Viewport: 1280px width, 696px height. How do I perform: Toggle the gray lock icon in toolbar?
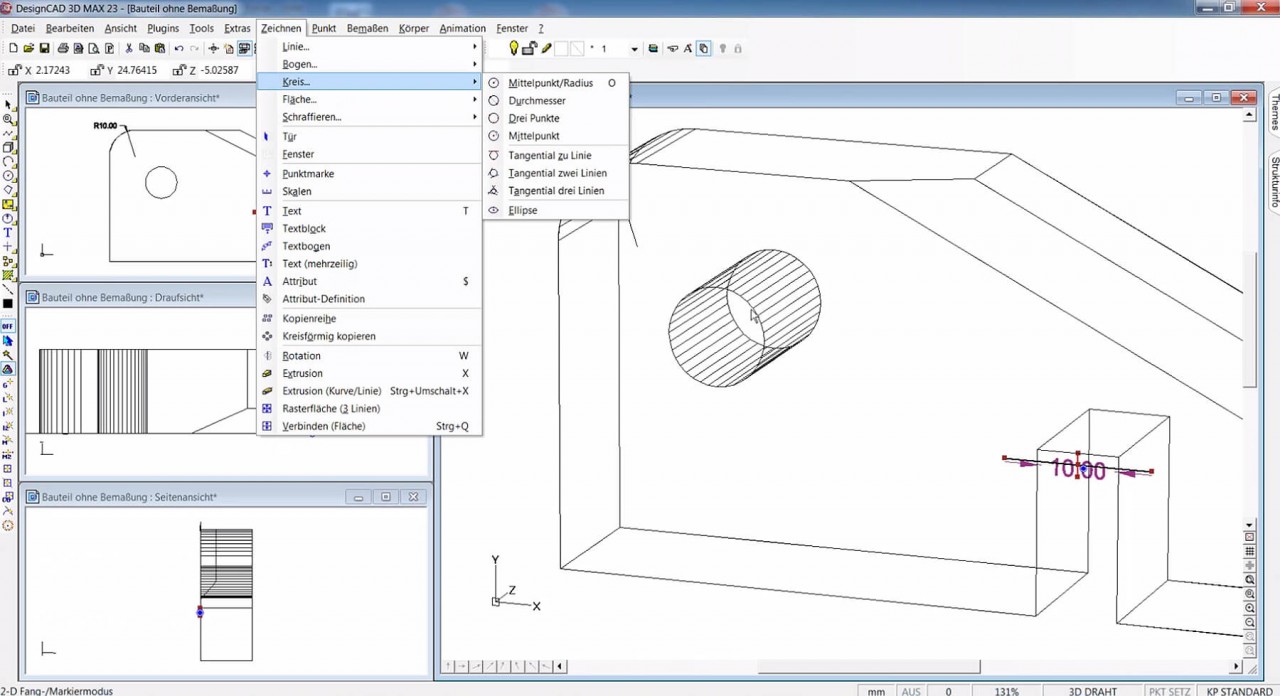(x=738, y=48)
